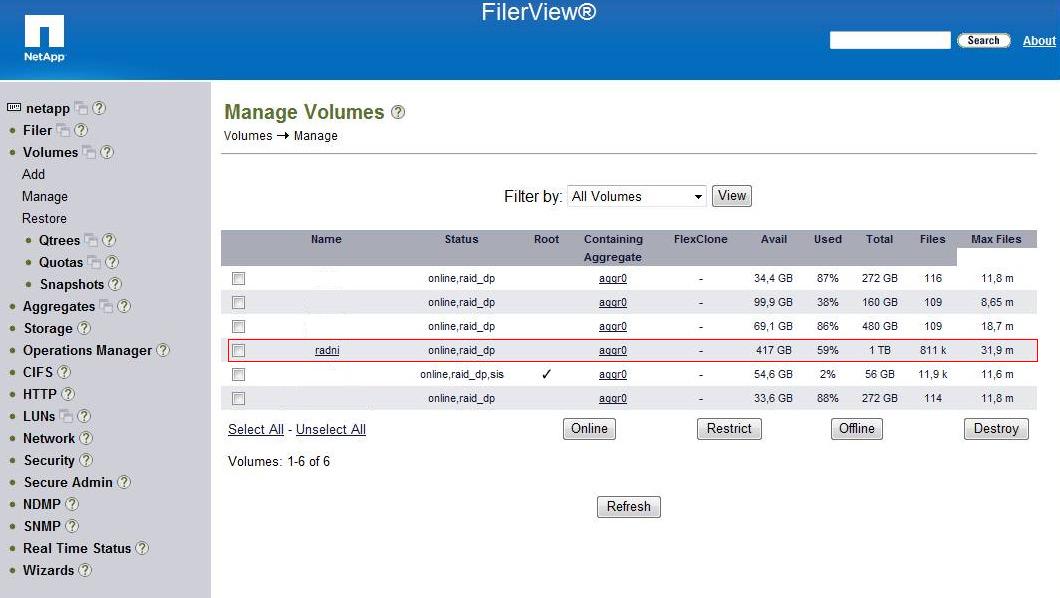Expand the CIFS menu section
The width and height of the screenshot is (1060, 598).
click(x=38, y=372)
